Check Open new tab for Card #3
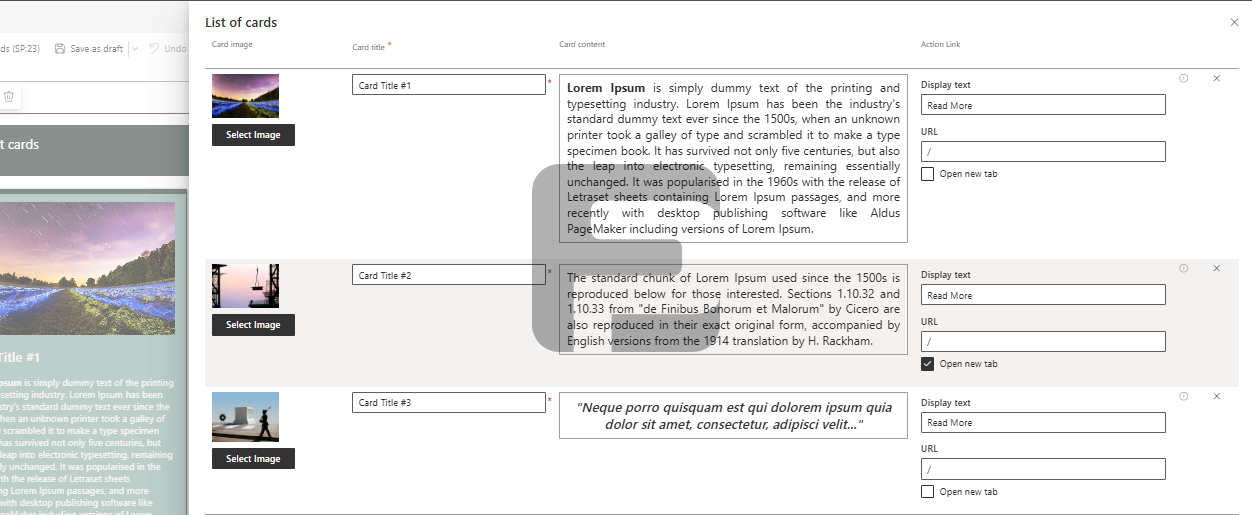The width and height of the screenshot is (1252, 515). coord(928,492)
